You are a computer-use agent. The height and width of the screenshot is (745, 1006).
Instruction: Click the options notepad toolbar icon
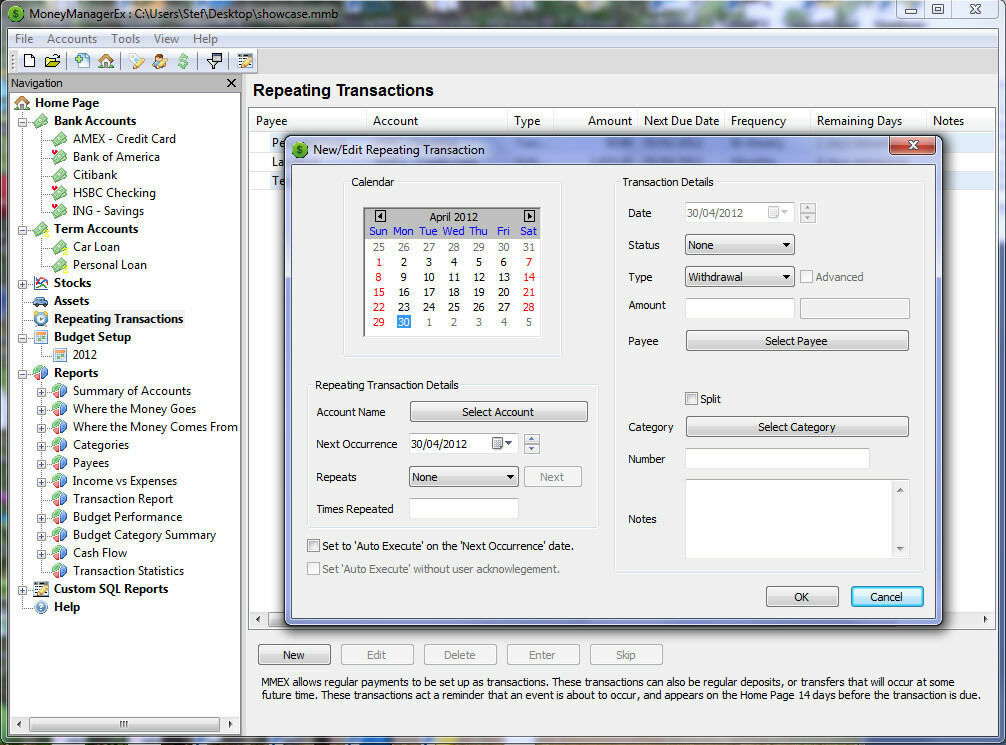click(245, 61)
